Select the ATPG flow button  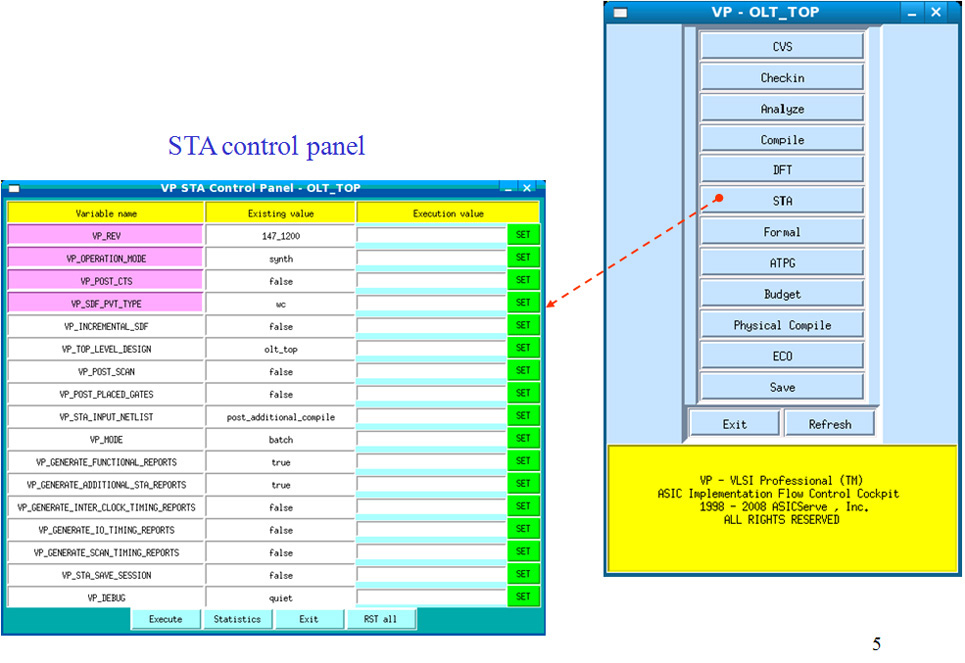(782, 263)
